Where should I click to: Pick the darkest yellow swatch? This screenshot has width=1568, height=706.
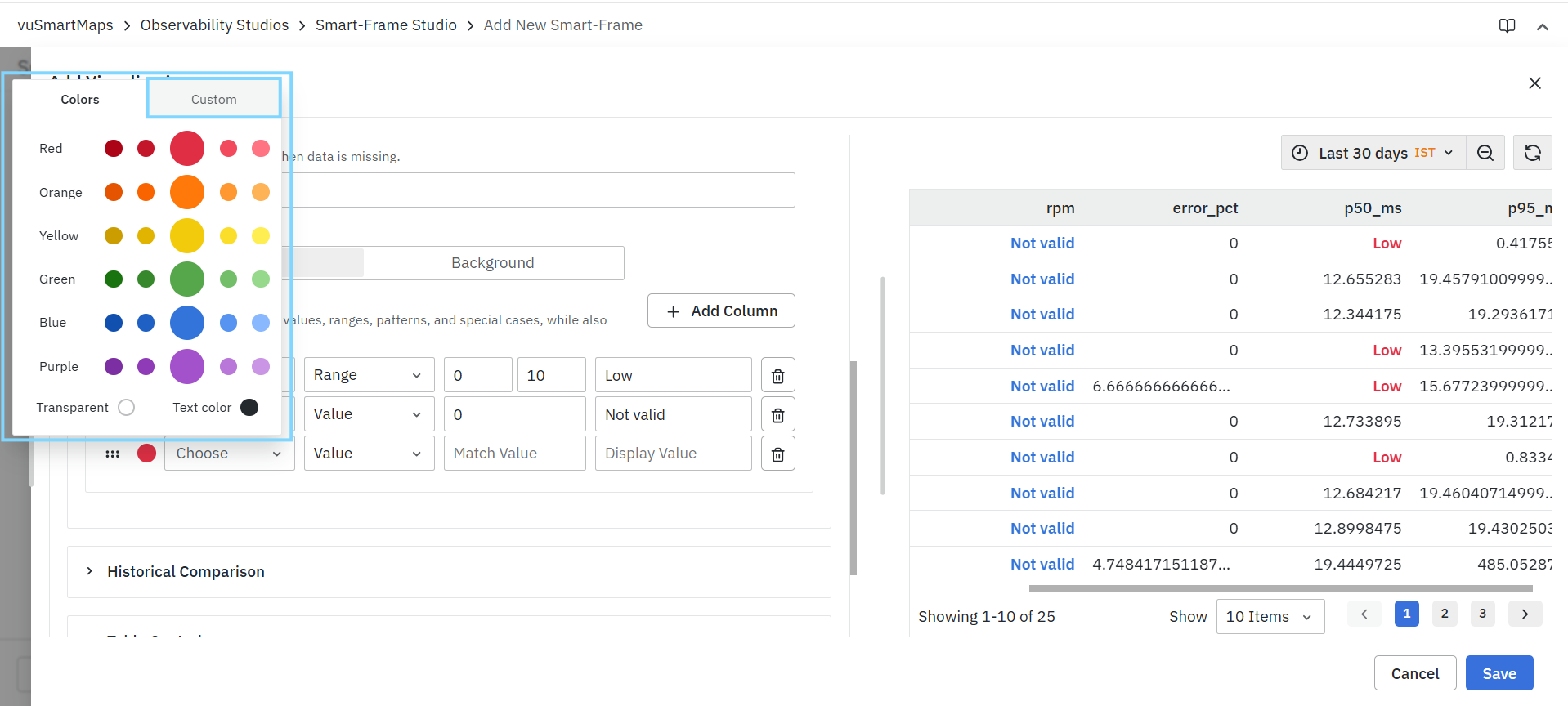click(x=114, y=235)
